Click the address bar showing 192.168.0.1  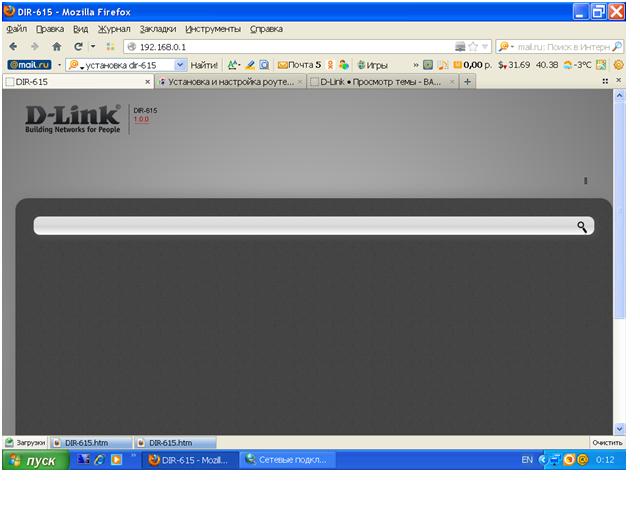click(290, 47)
